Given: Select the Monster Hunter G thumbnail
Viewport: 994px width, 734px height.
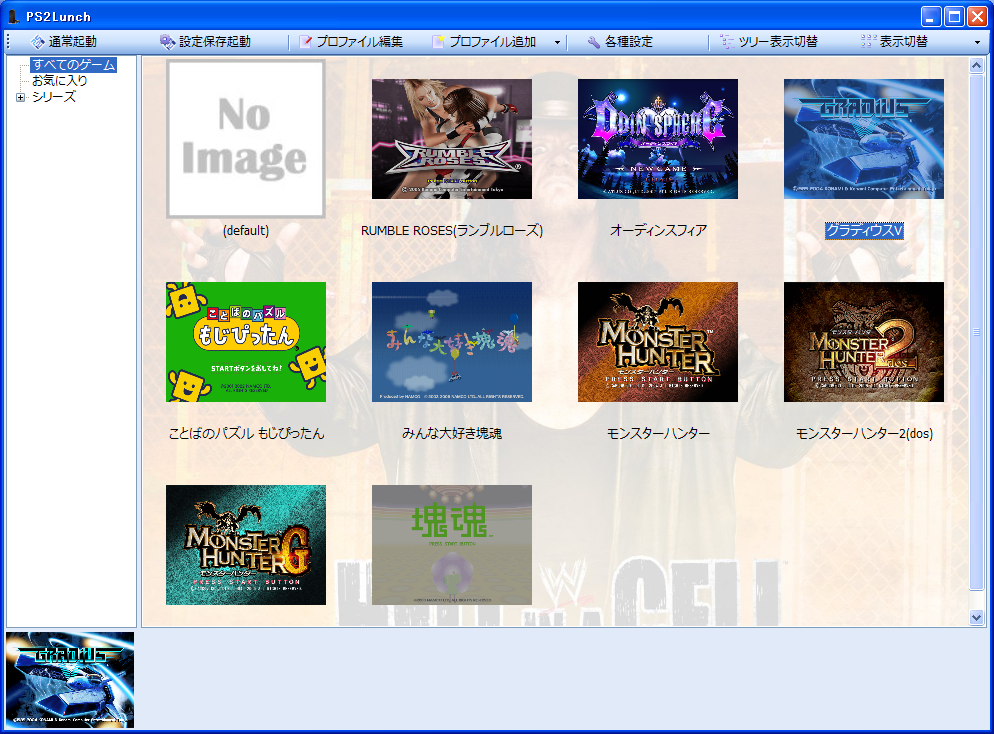Looking at the screenshot, I should coord(246,545).
